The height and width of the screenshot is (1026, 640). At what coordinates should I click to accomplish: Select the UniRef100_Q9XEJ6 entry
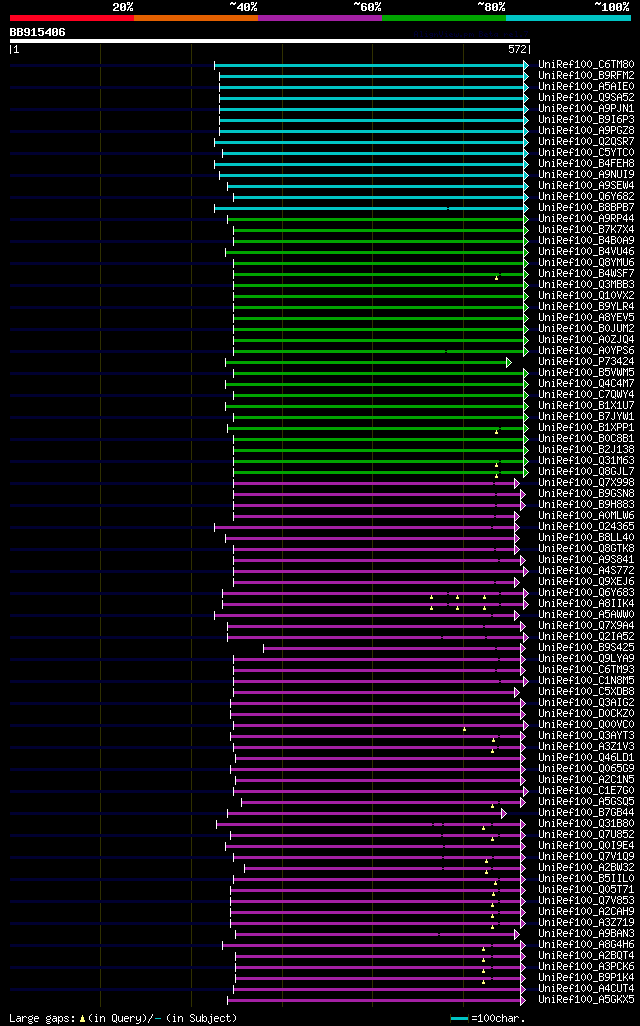tap(586, 582)
